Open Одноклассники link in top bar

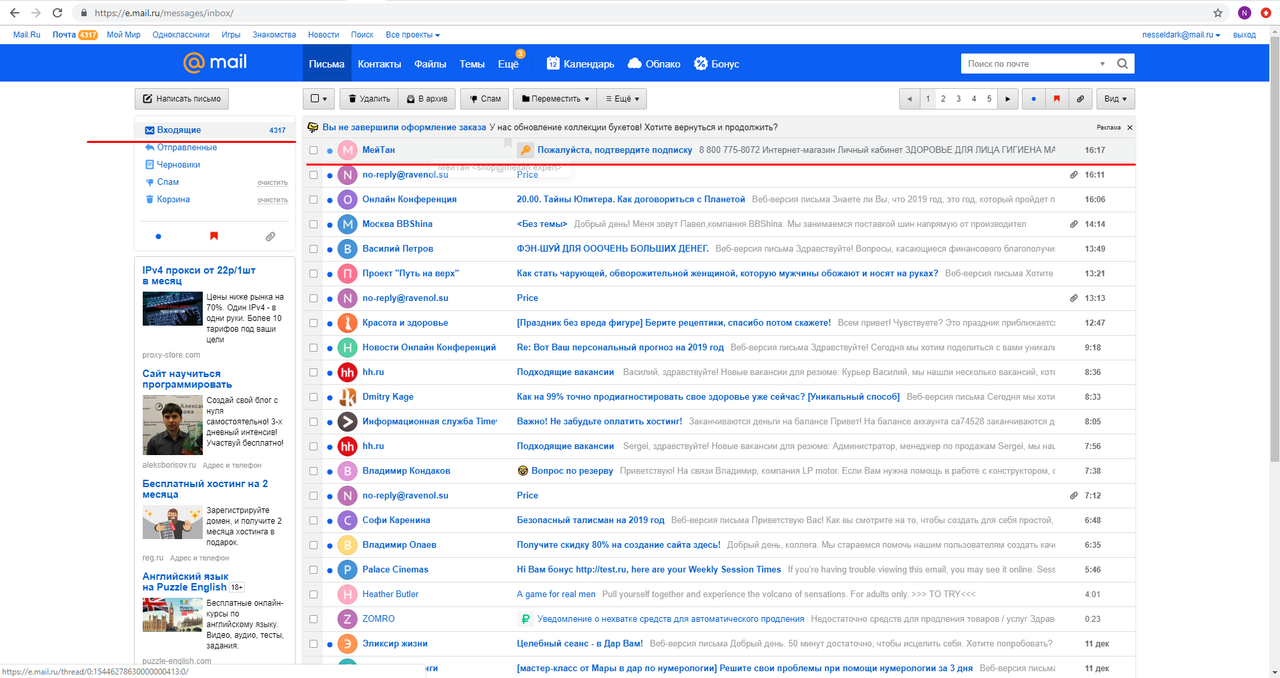pyautogui.click(x=181, y=35)
